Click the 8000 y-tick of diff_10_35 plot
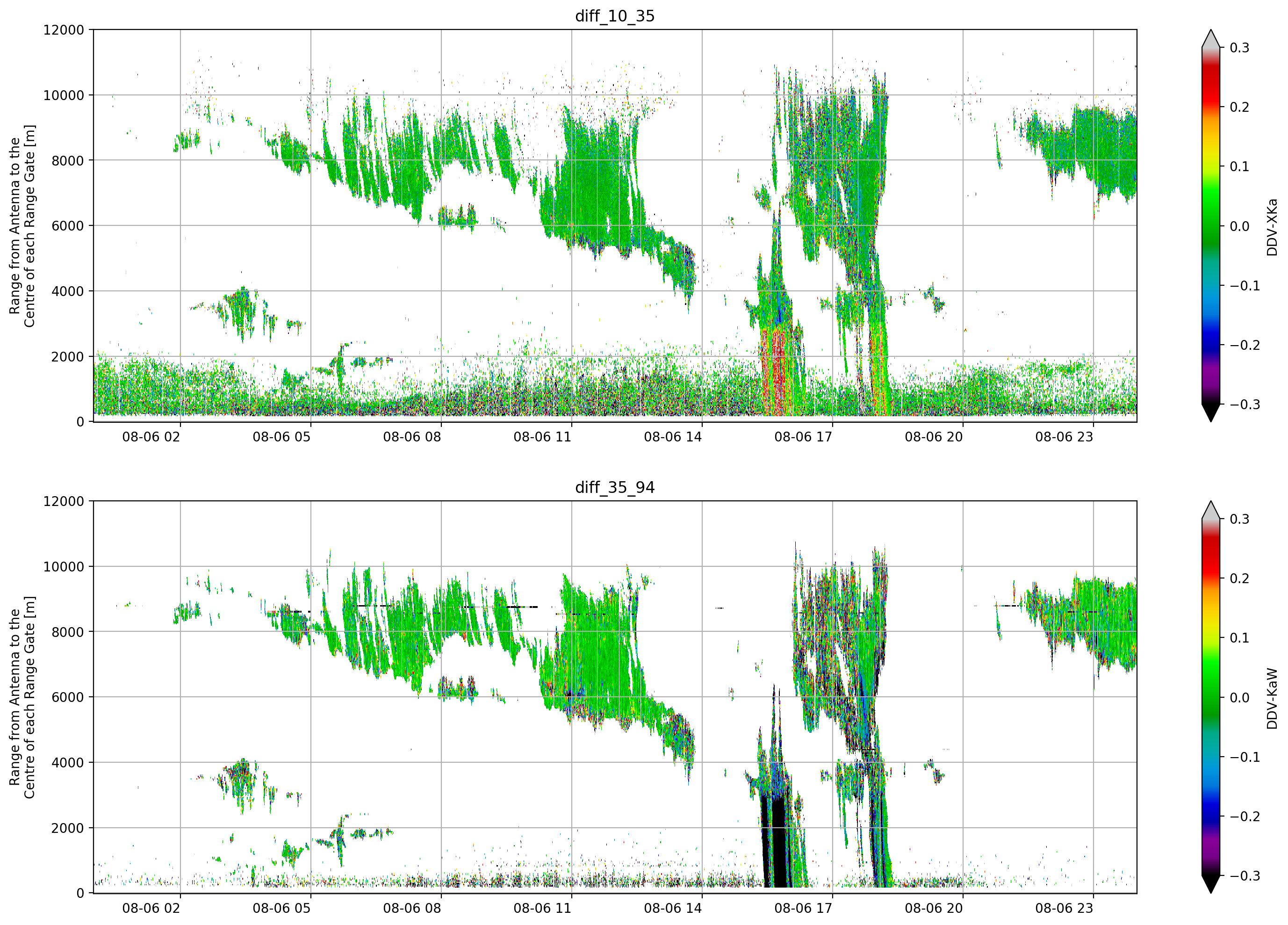This screenshot has height=925, width=1288. point(68,160)
